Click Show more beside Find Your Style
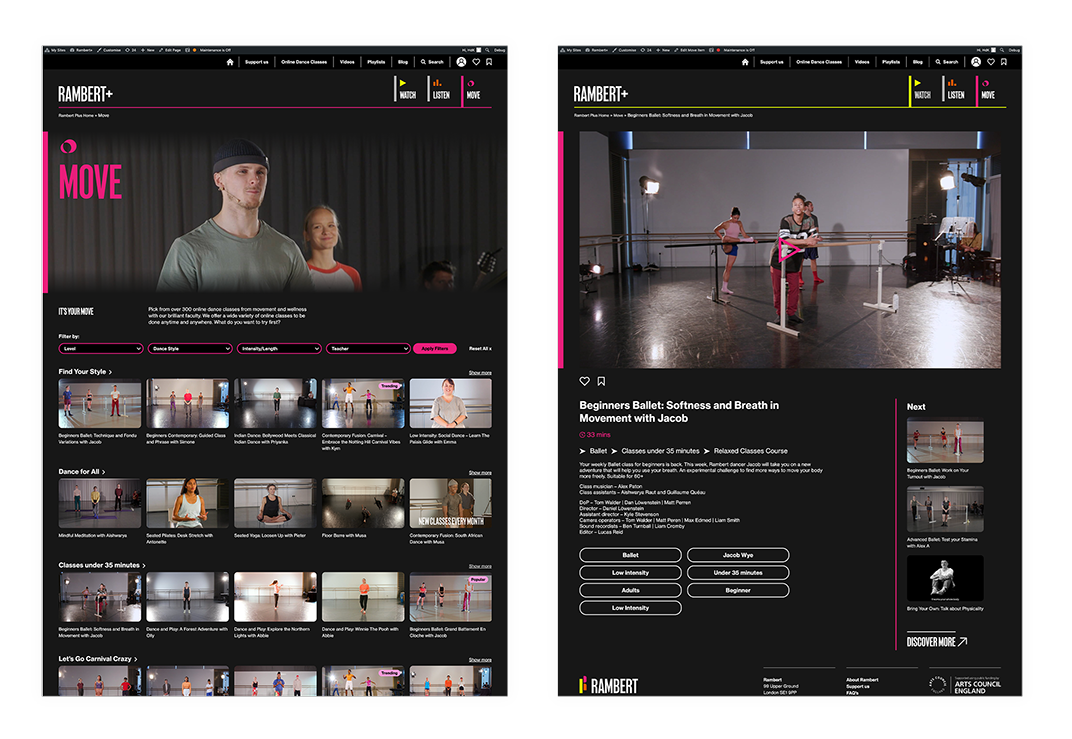 coord(480,373)
